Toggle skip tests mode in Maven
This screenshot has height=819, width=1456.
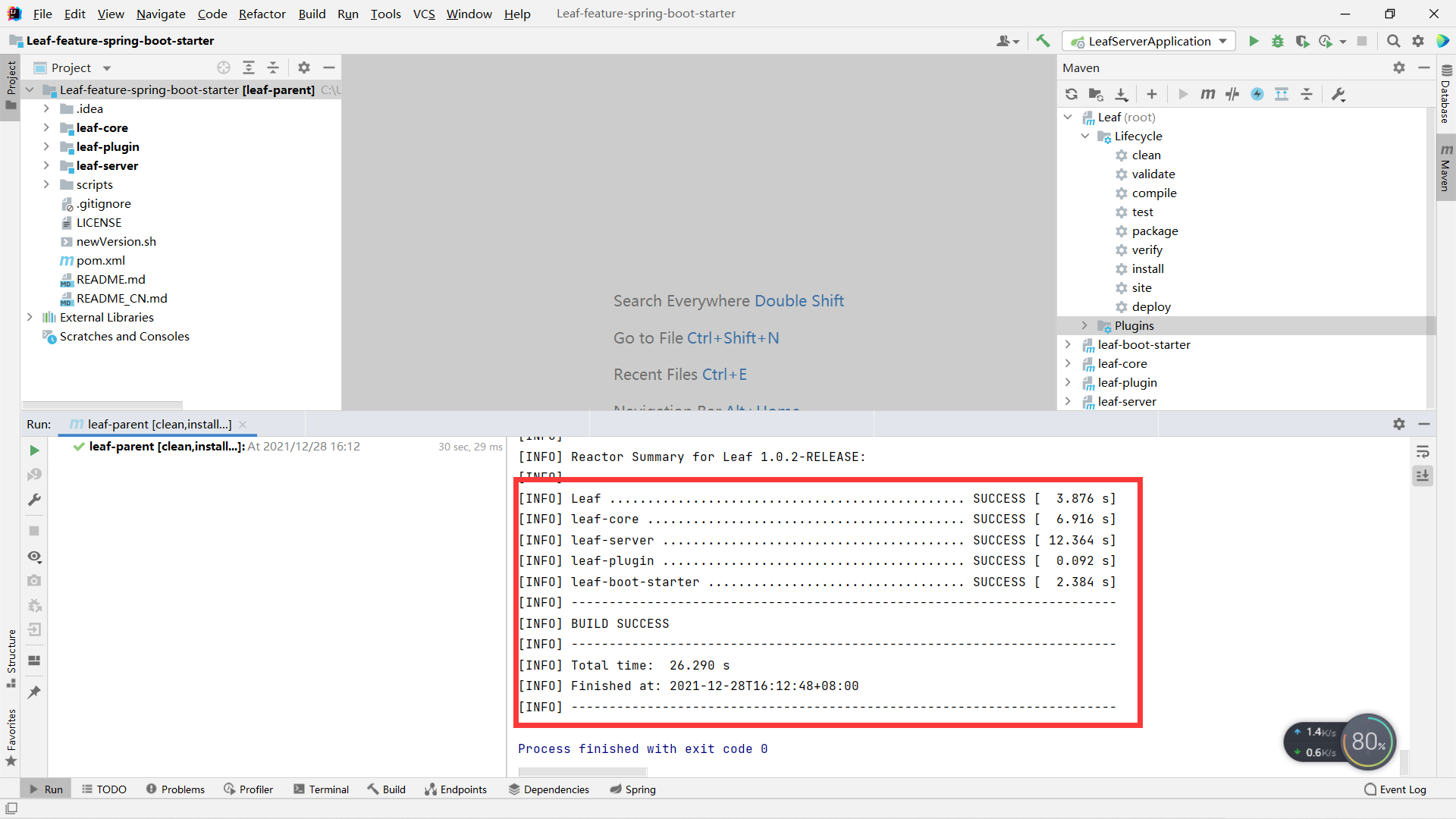[1257, 94]
